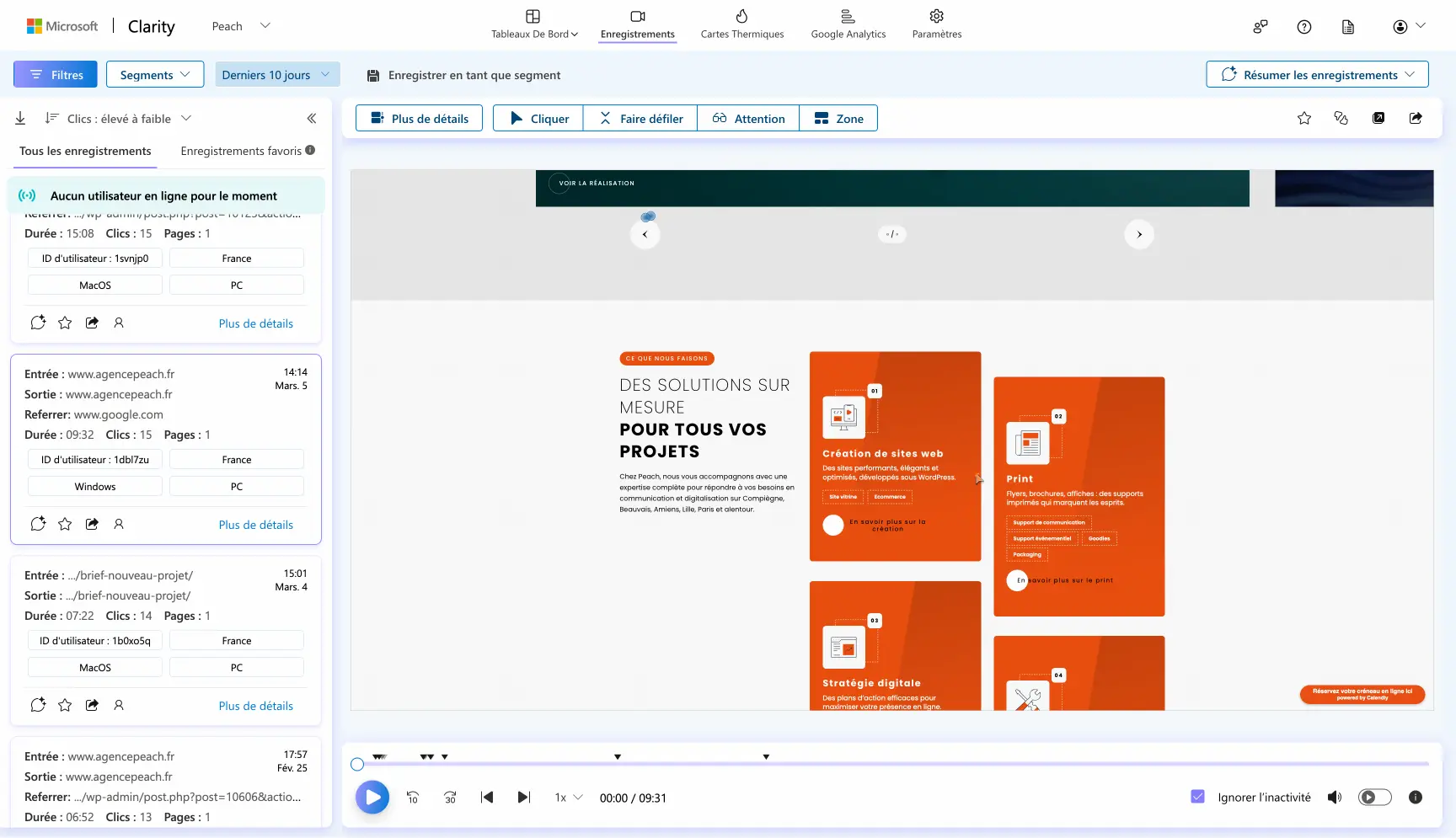Favorite the recording of user 1b0xo5q
Viewport: 1456px width, 838px height.
click(x=65, y=705)
